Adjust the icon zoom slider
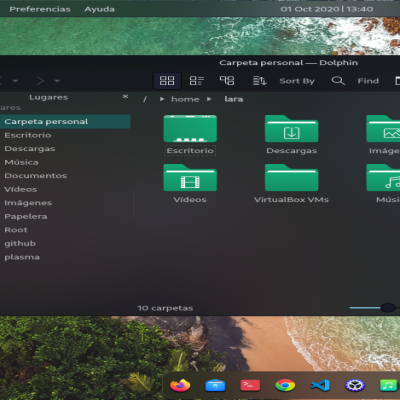This screenshot has width=400, height=400. pos(388,308)
